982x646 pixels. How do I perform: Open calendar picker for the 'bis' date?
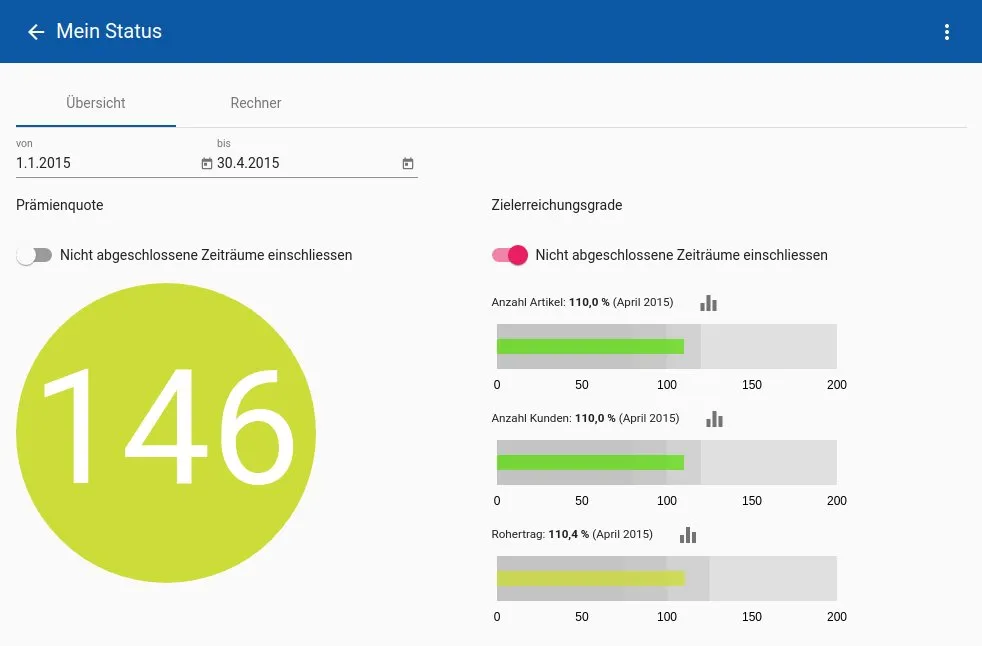(408, 164)
